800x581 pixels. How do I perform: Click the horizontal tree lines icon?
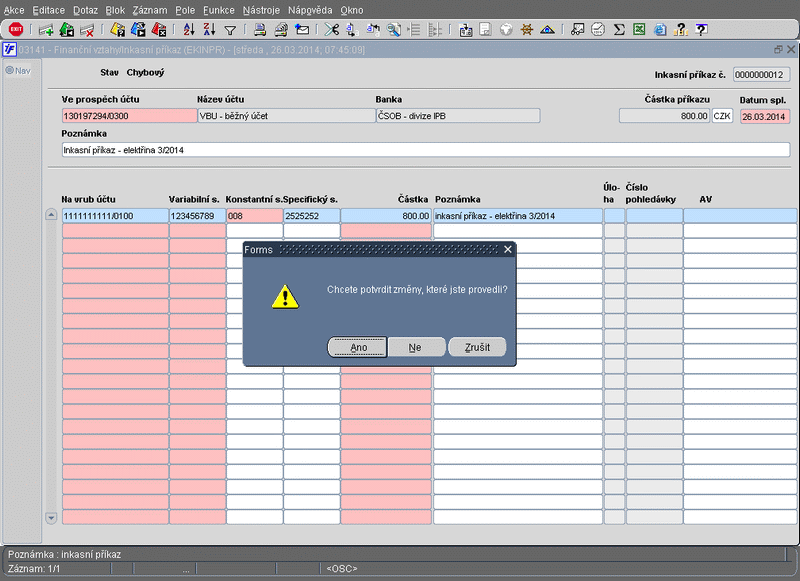tap(414, 30)
